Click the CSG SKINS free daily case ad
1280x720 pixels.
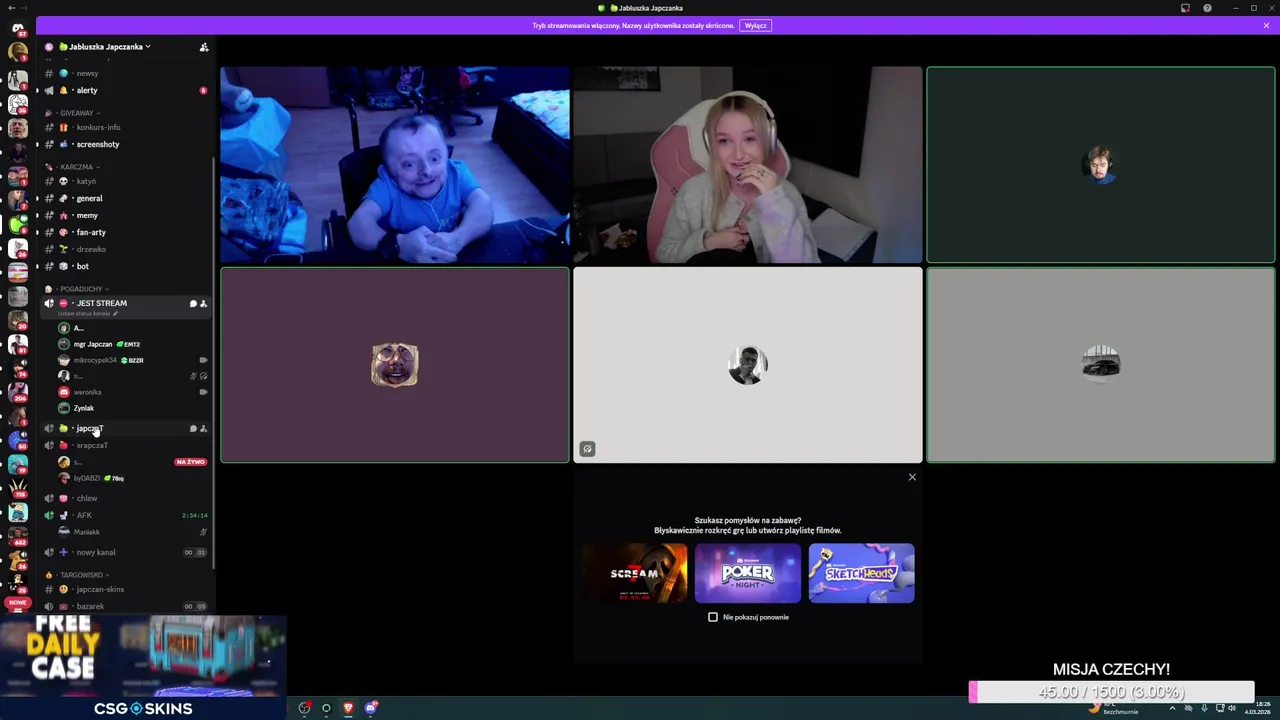tap(143, 667)
